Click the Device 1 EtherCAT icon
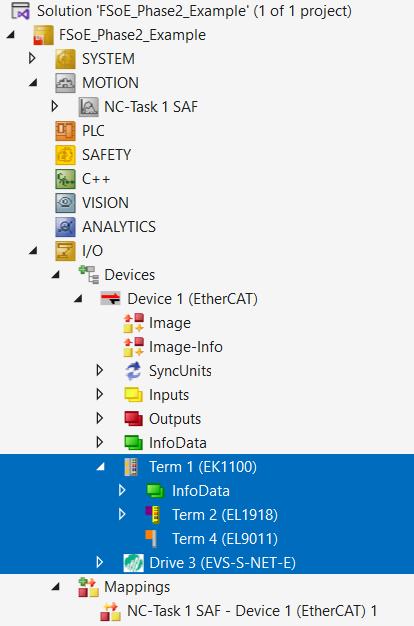Viewport: 414px width, 626px height. (x=111, y=299)
